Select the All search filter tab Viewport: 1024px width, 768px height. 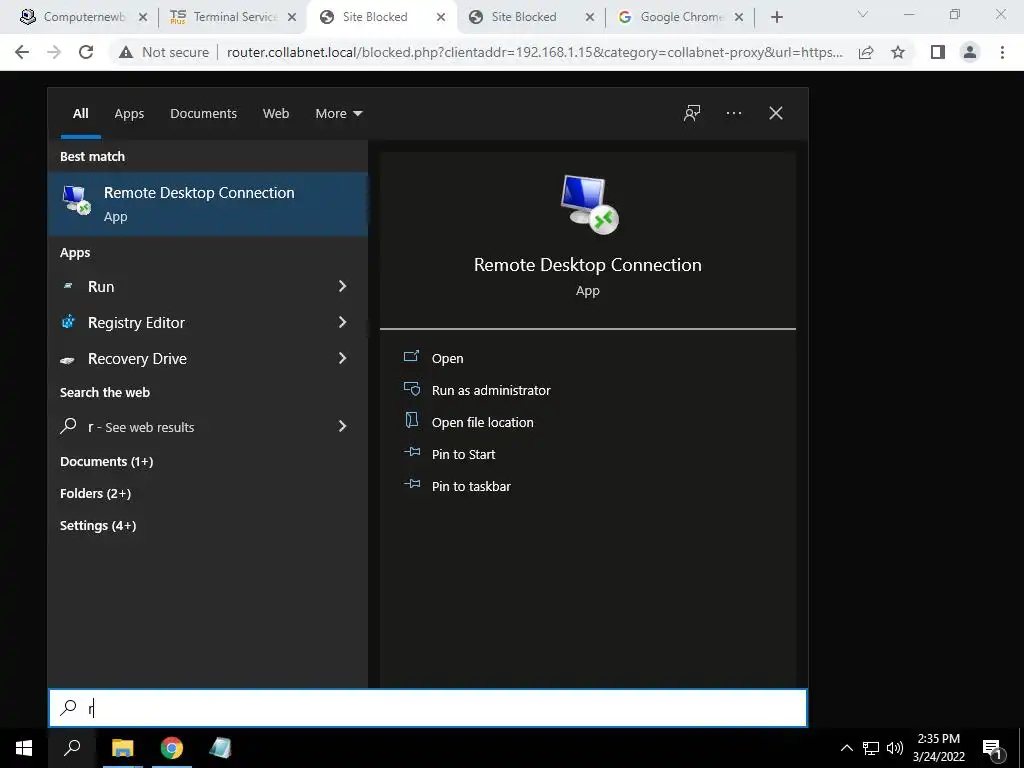80,114
